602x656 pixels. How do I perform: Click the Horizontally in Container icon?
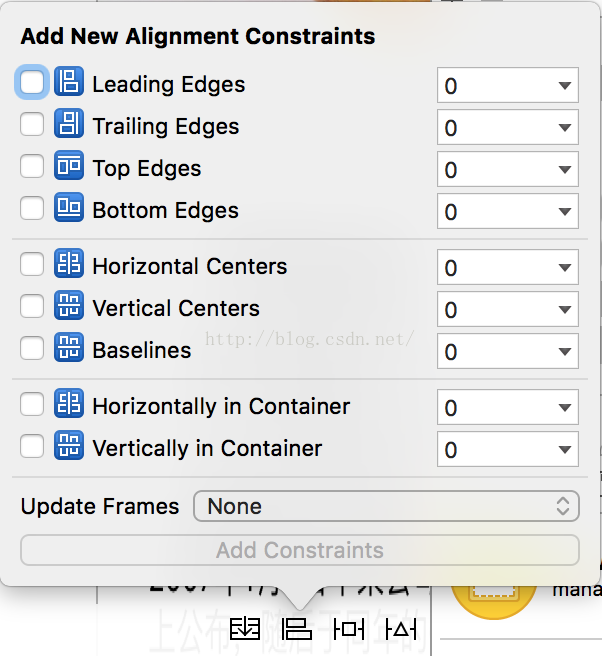69,405
